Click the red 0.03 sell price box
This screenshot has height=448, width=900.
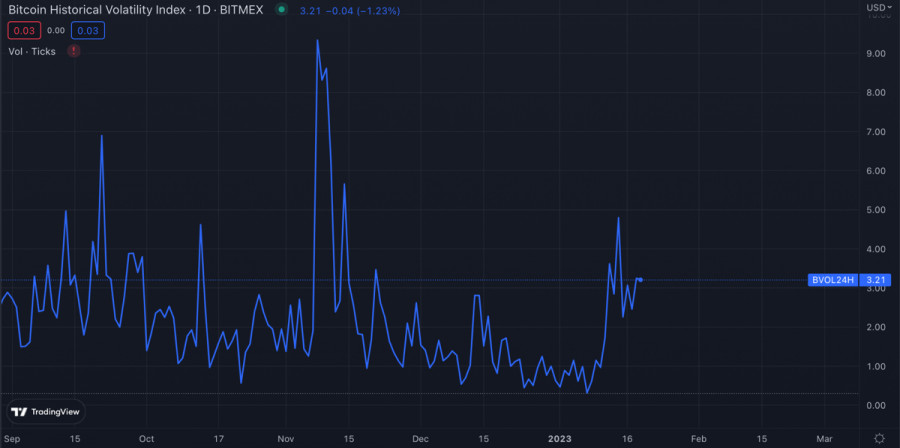pyautogui.click(x=22, y=30)
